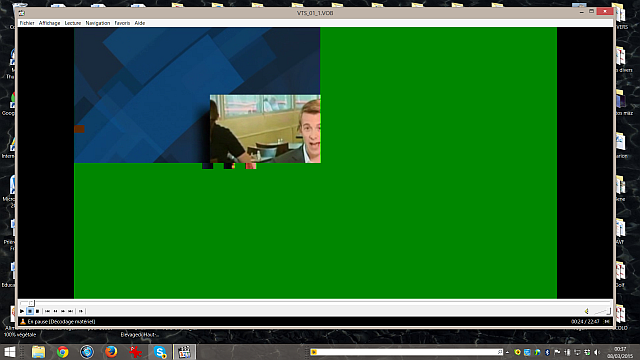Open the Navigation menu
Image resolution: width=640 pixels, height=360 pixels.
[98, 23]
